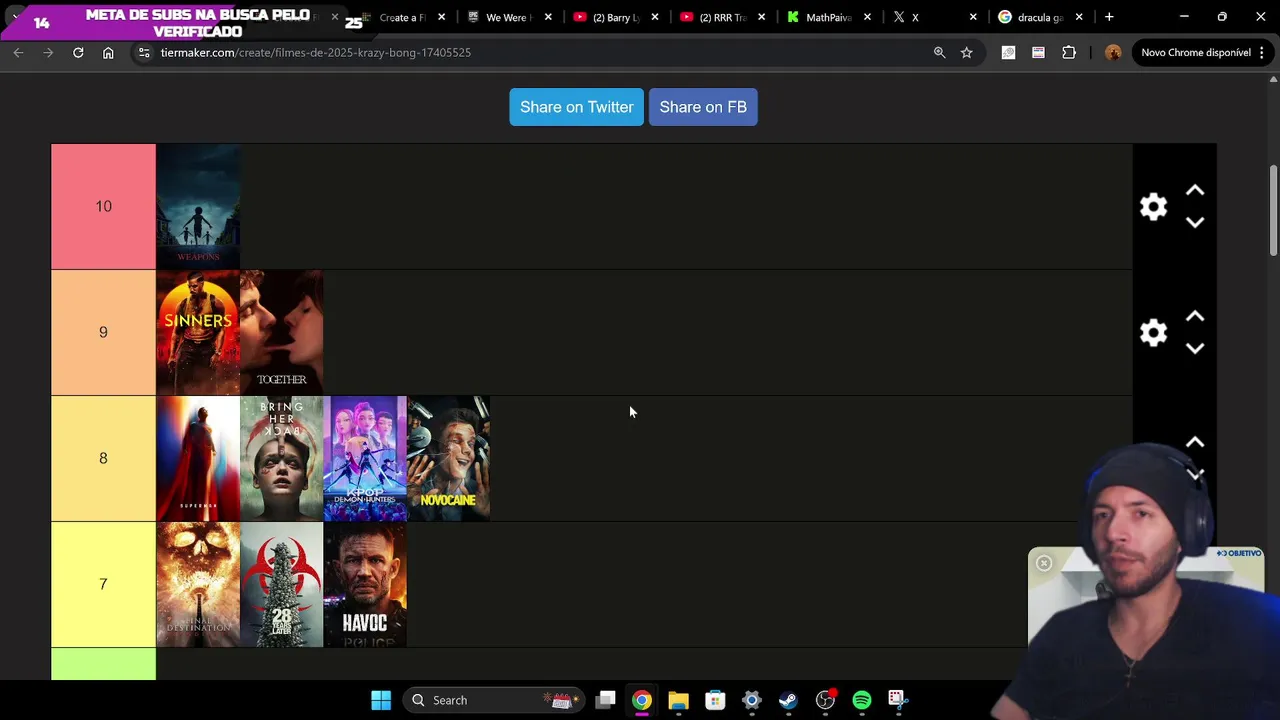Viewport: 1280px width, 720px height.
Task: Click the tiermaker.com address bar URL
Action: click(316, 52)
